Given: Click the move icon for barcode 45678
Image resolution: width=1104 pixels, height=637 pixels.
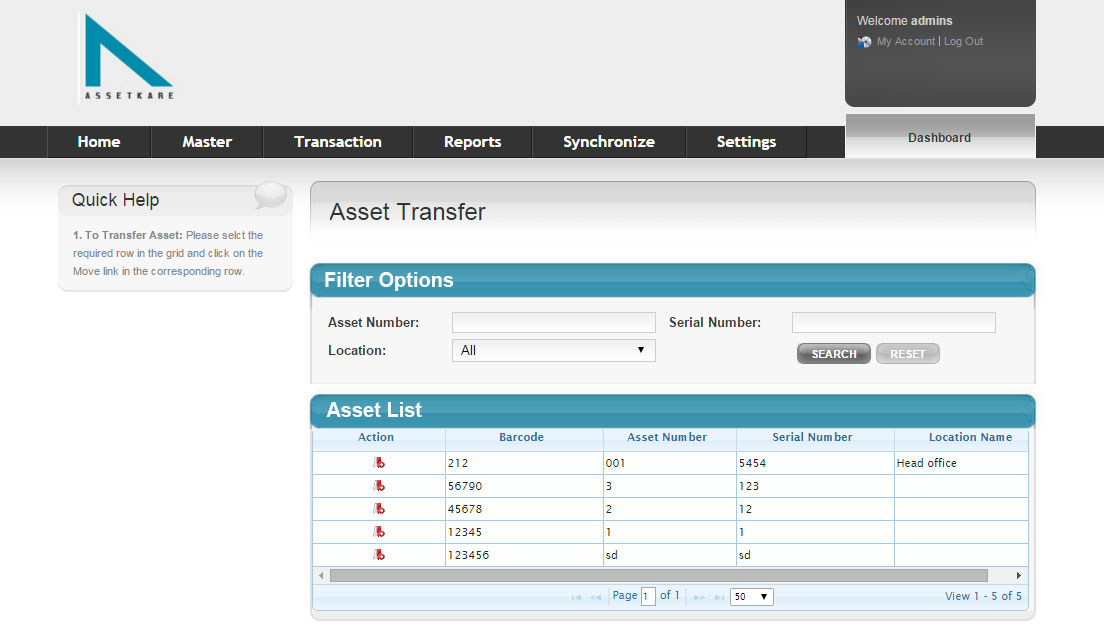Looking at the screenshot, I should (x=379, y=509).
